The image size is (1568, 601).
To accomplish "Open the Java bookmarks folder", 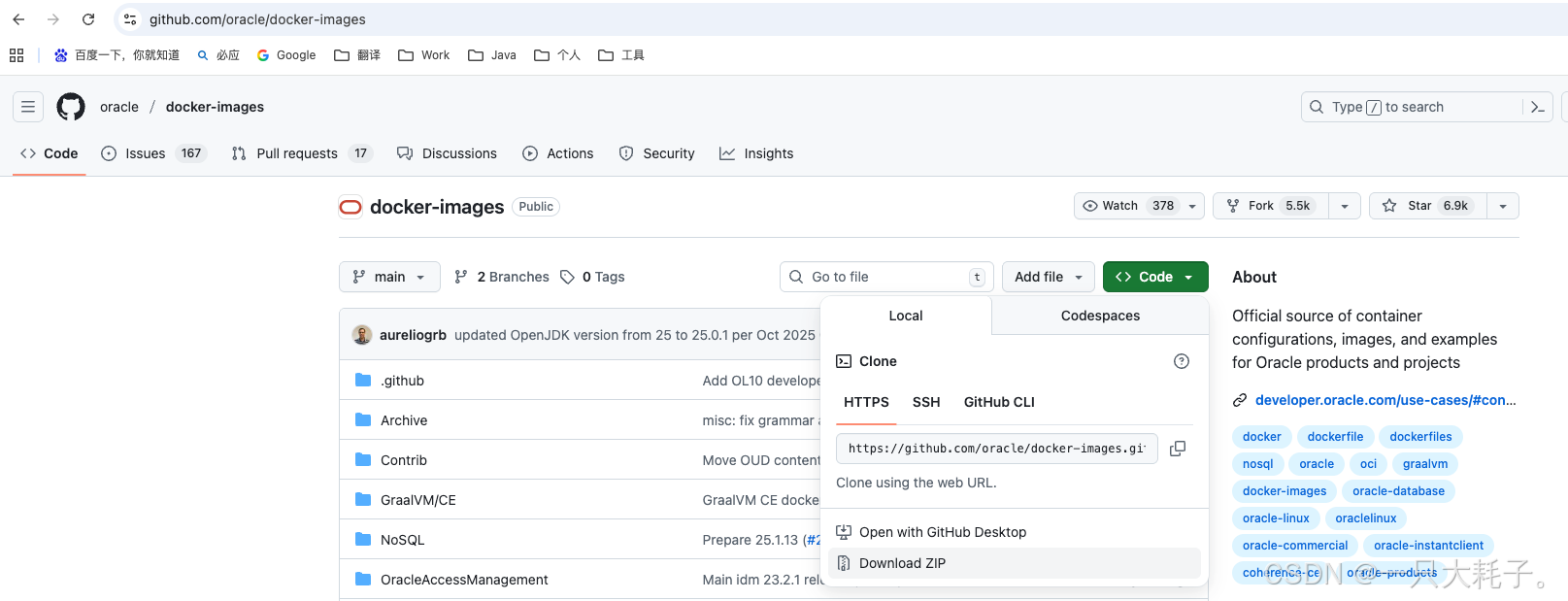I will click(492, 55).
